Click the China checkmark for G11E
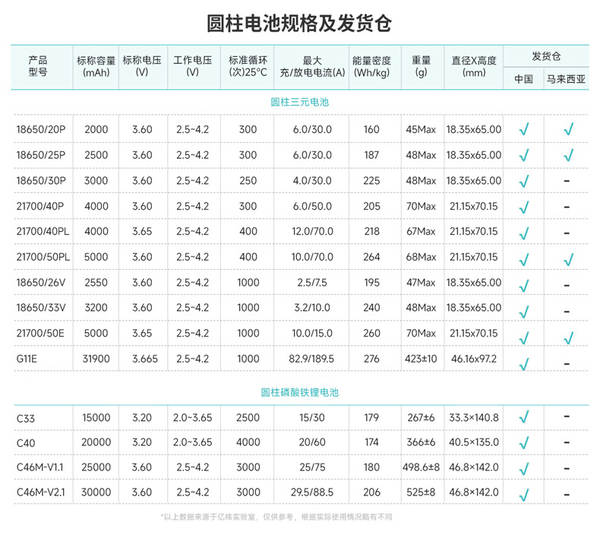 tap(524, 363)
